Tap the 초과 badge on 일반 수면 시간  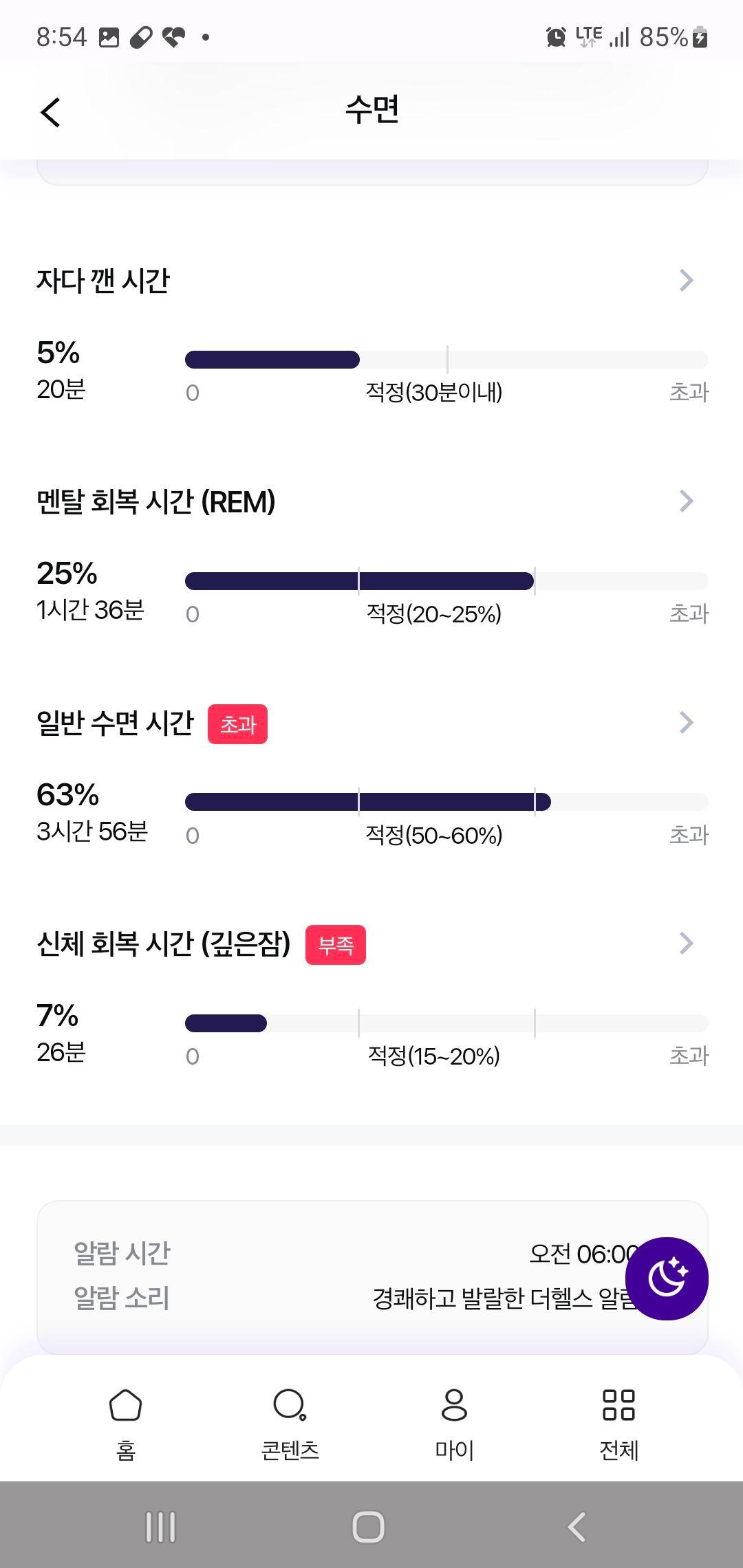[237, 724]
